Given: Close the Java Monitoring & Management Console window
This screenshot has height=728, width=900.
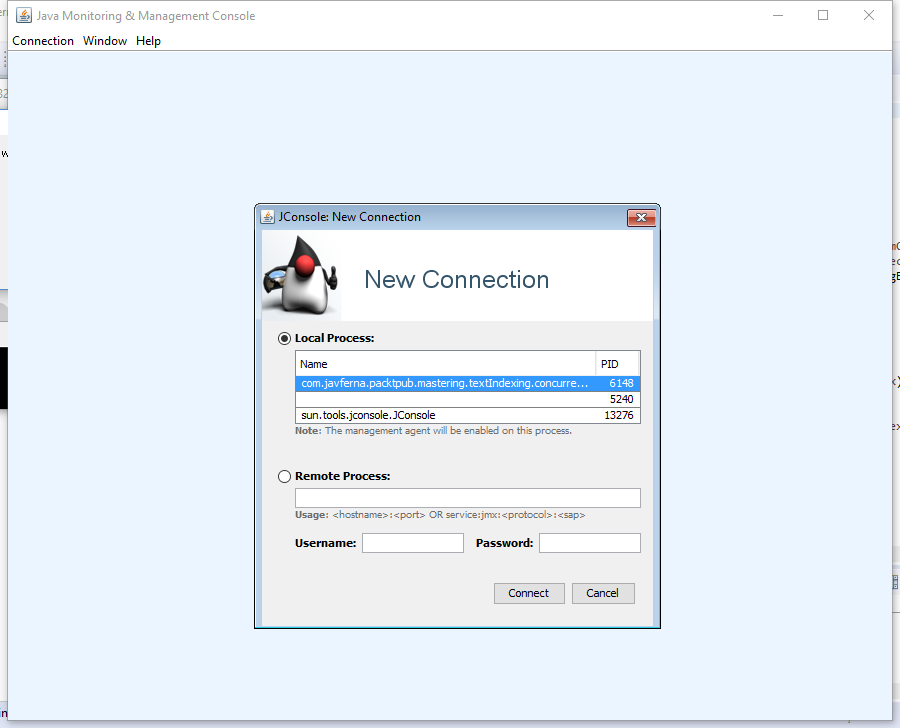Looking at the screenshot, I should [869, 16].
